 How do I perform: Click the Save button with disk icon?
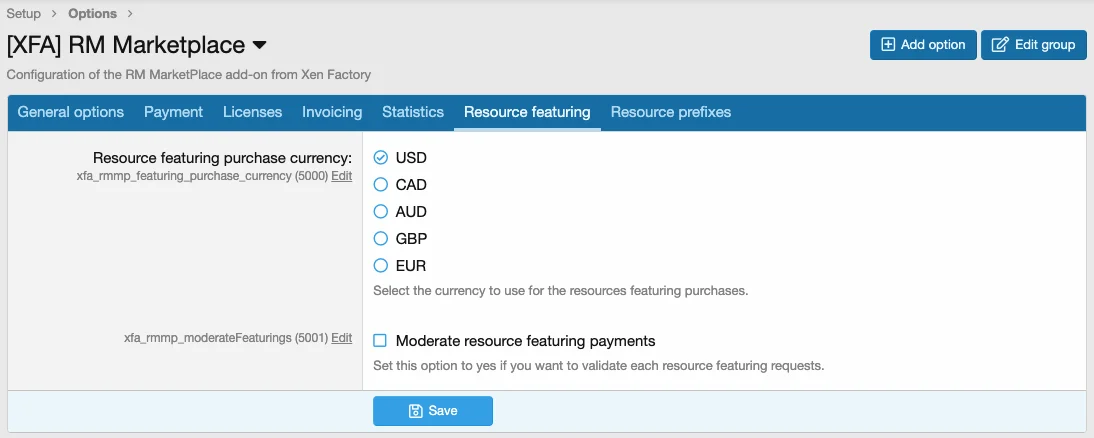click(x=432, y=411)
